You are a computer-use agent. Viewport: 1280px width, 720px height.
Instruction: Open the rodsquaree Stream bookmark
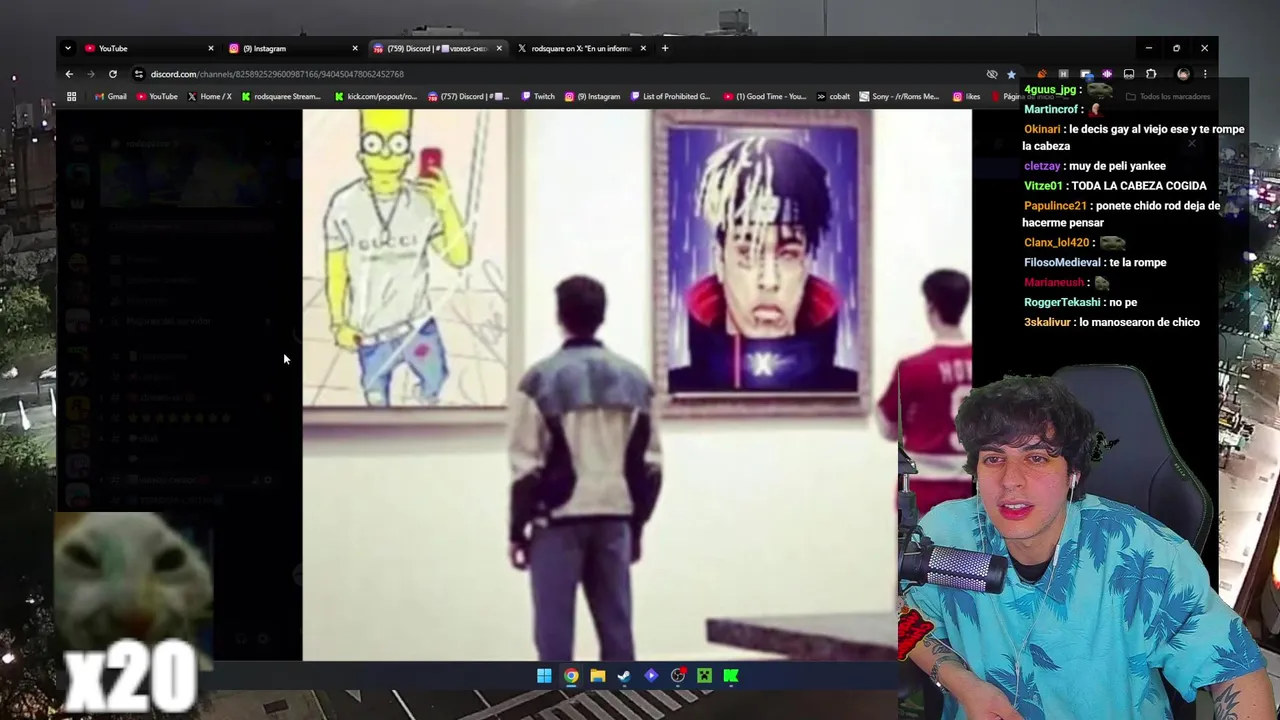tap(281, 97)
